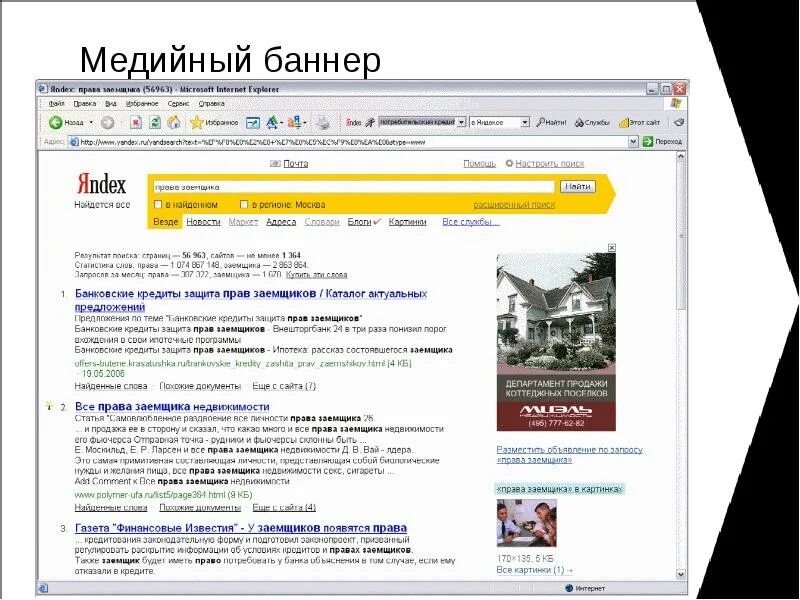Switch to the Новости tab

point(203,222)
